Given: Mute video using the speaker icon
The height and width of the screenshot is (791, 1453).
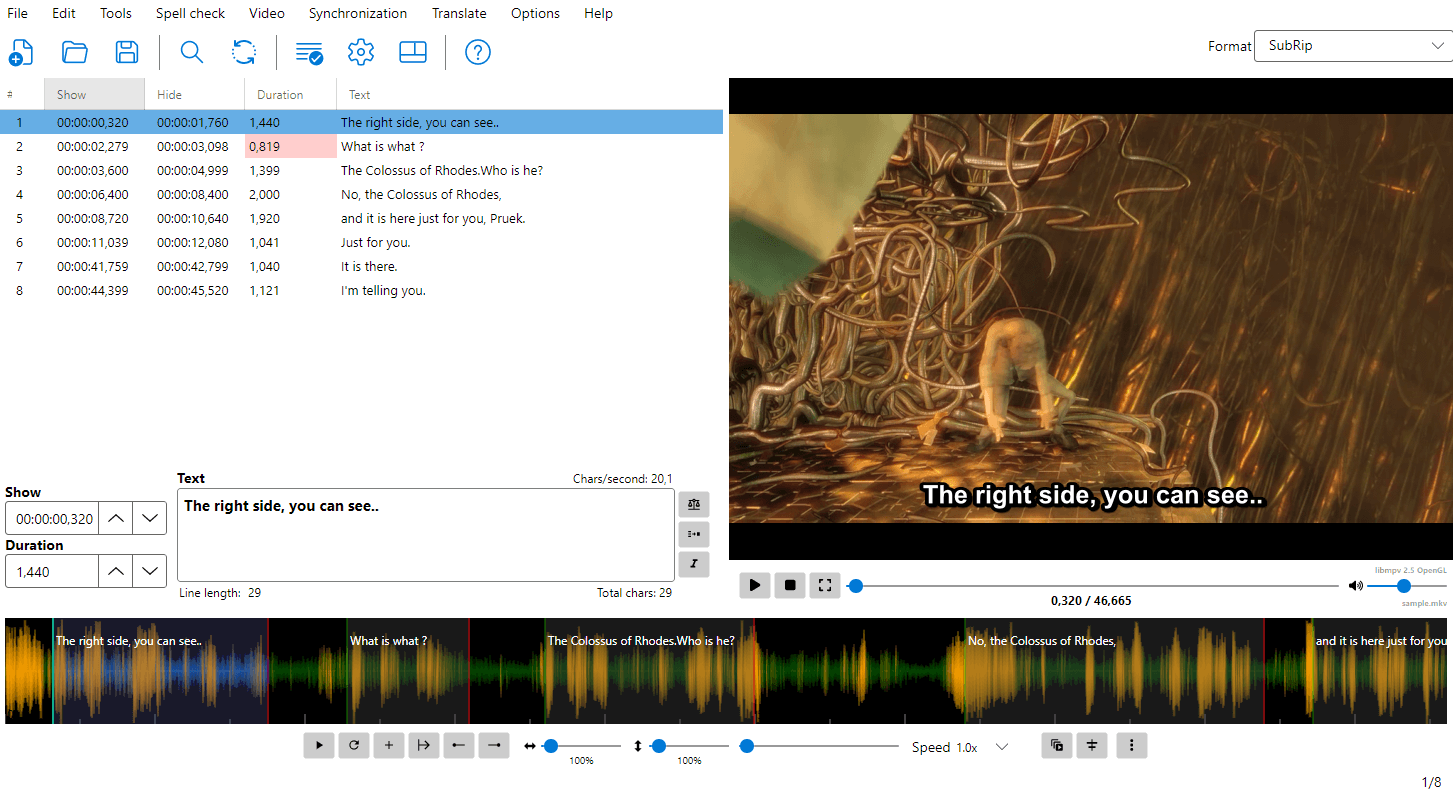Looking at the screenshot, I should pos(1355,586).
